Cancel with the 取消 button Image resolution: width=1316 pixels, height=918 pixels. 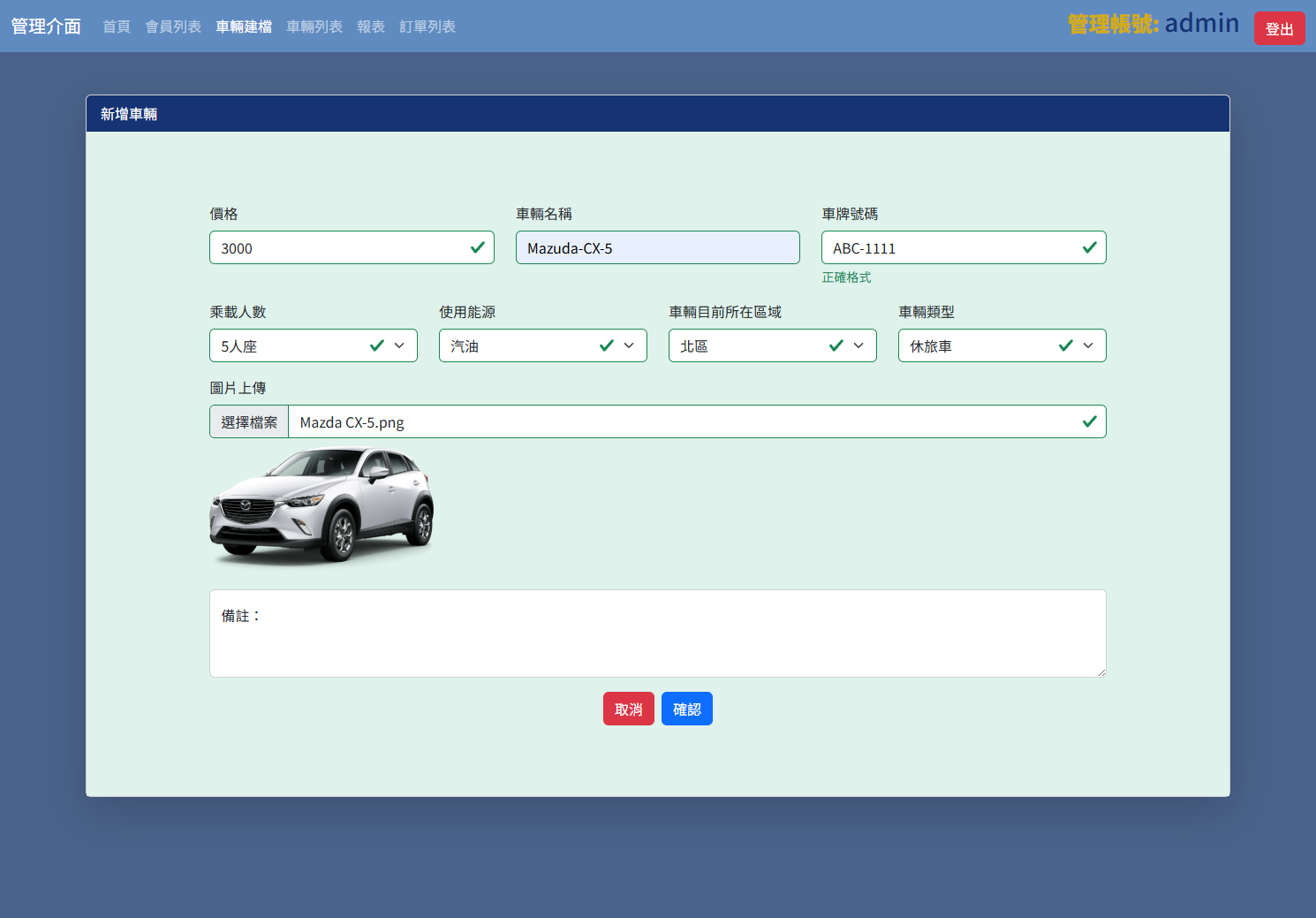tap(629, 709)
